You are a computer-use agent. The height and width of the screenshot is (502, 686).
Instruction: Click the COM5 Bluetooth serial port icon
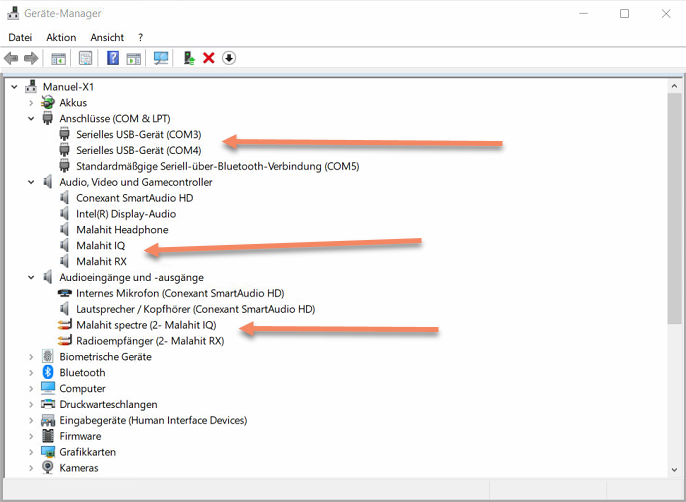click(x=64, y=166)
